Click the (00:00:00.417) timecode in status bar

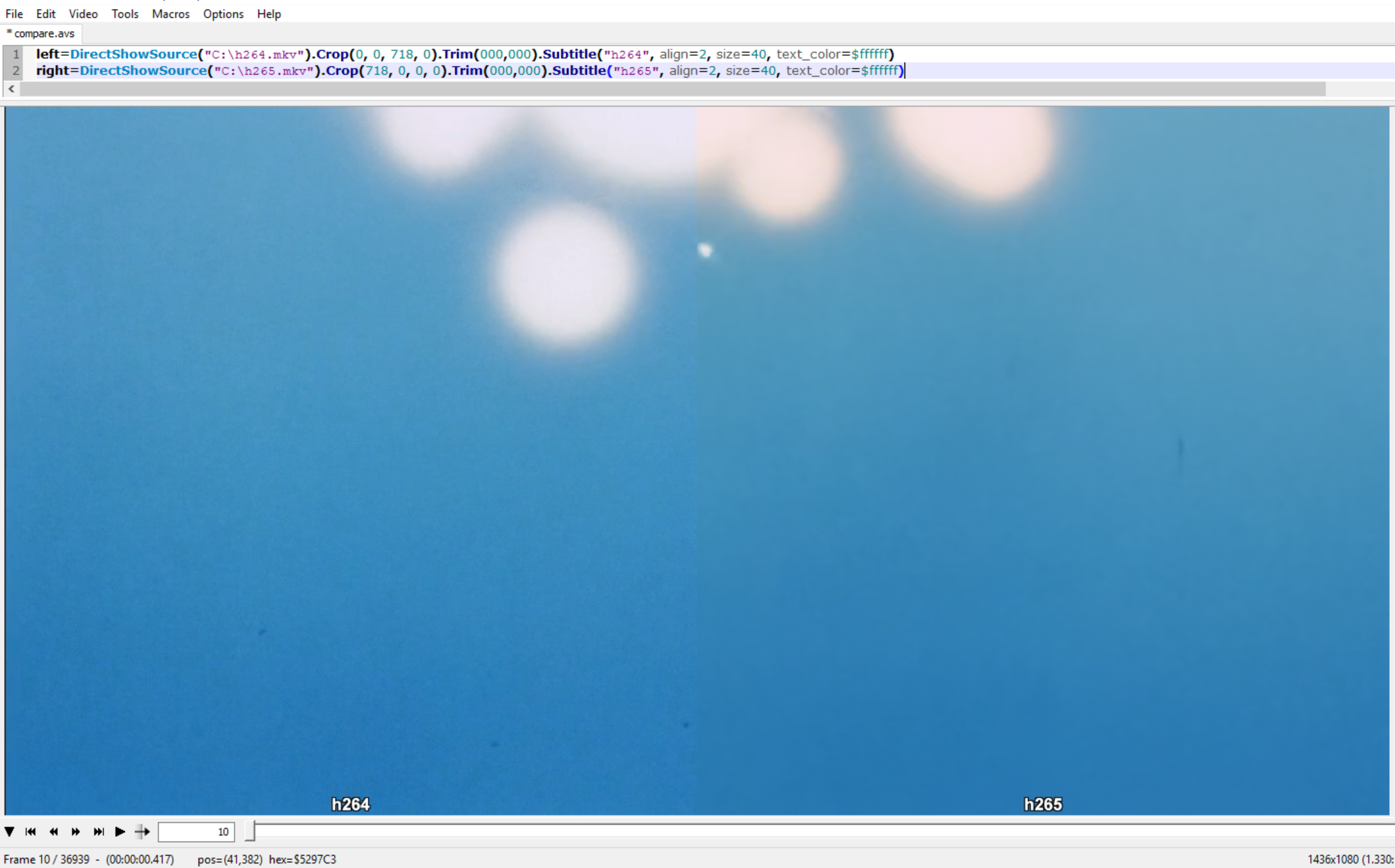pyautogui.click(x=140, y=859)
